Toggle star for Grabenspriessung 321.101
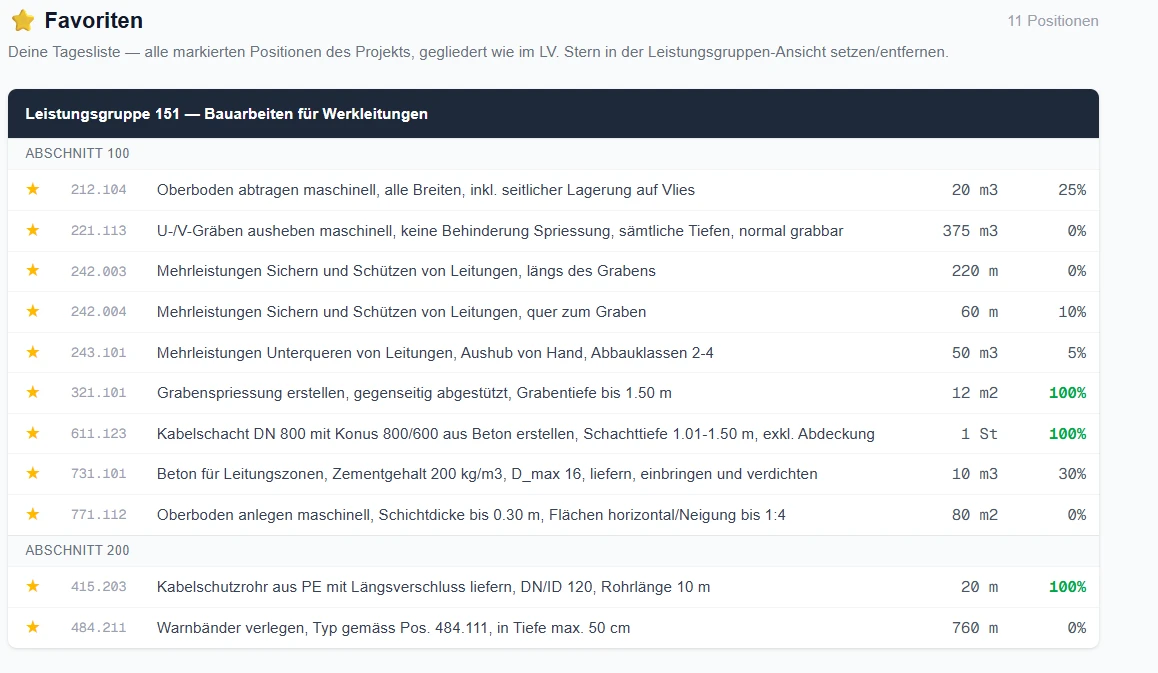 (32, 392)
